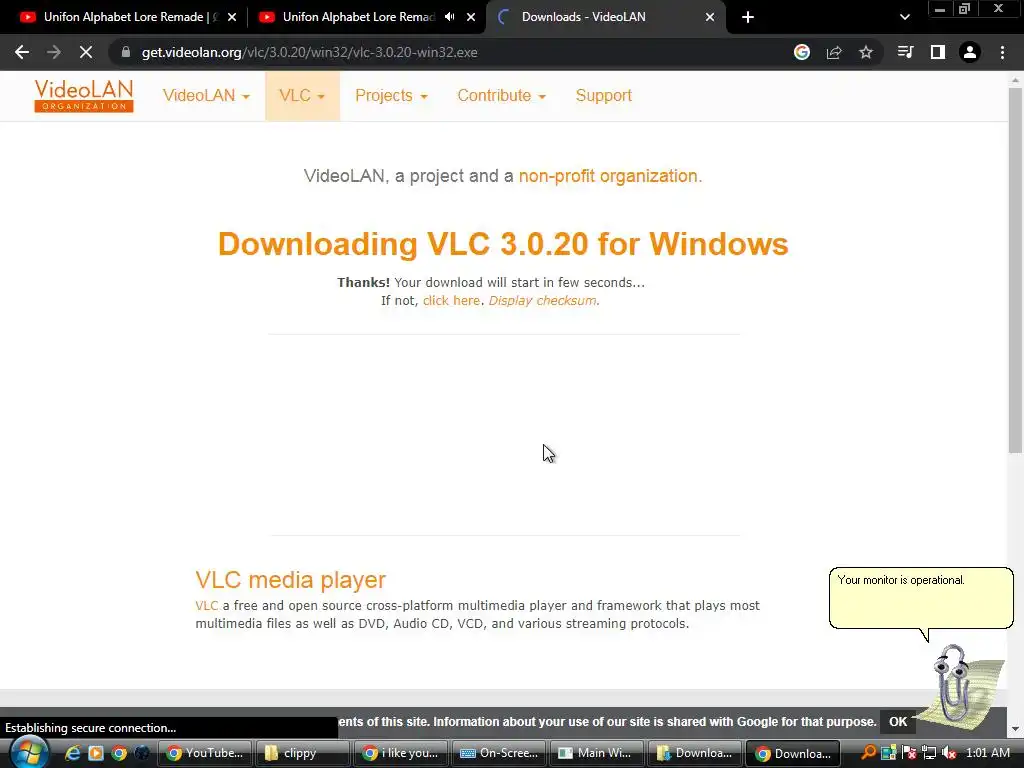Click the 1:01 AM system clock
This screenshot has height=768, width=1024.
click(987, 753)
